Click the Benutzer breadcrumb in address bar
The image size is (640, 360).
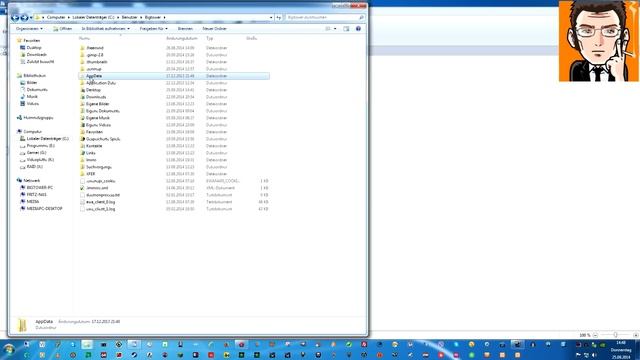point(129,18)
